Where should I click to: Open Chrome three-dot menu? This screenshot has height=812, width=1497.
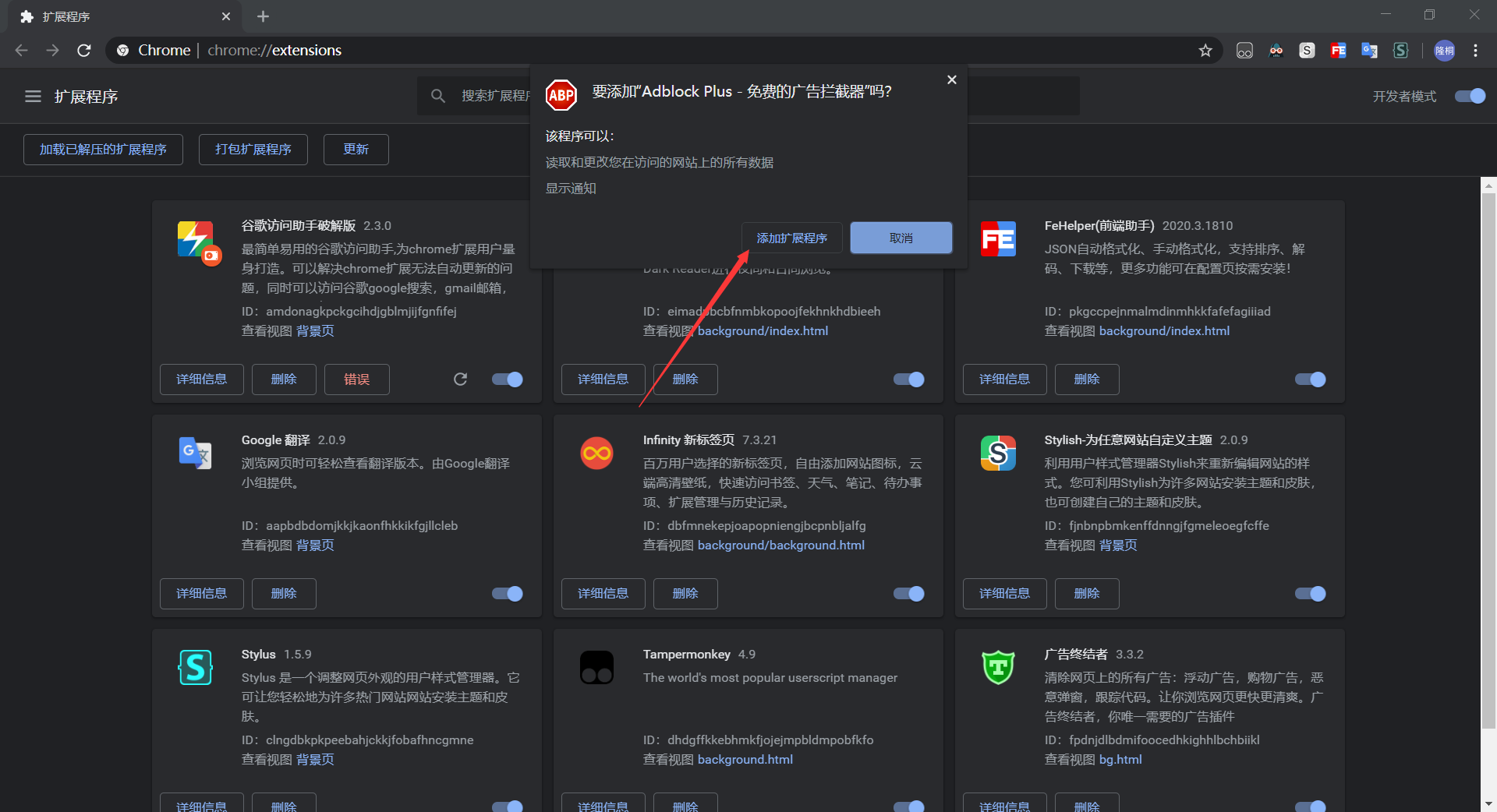(1476, 51)
